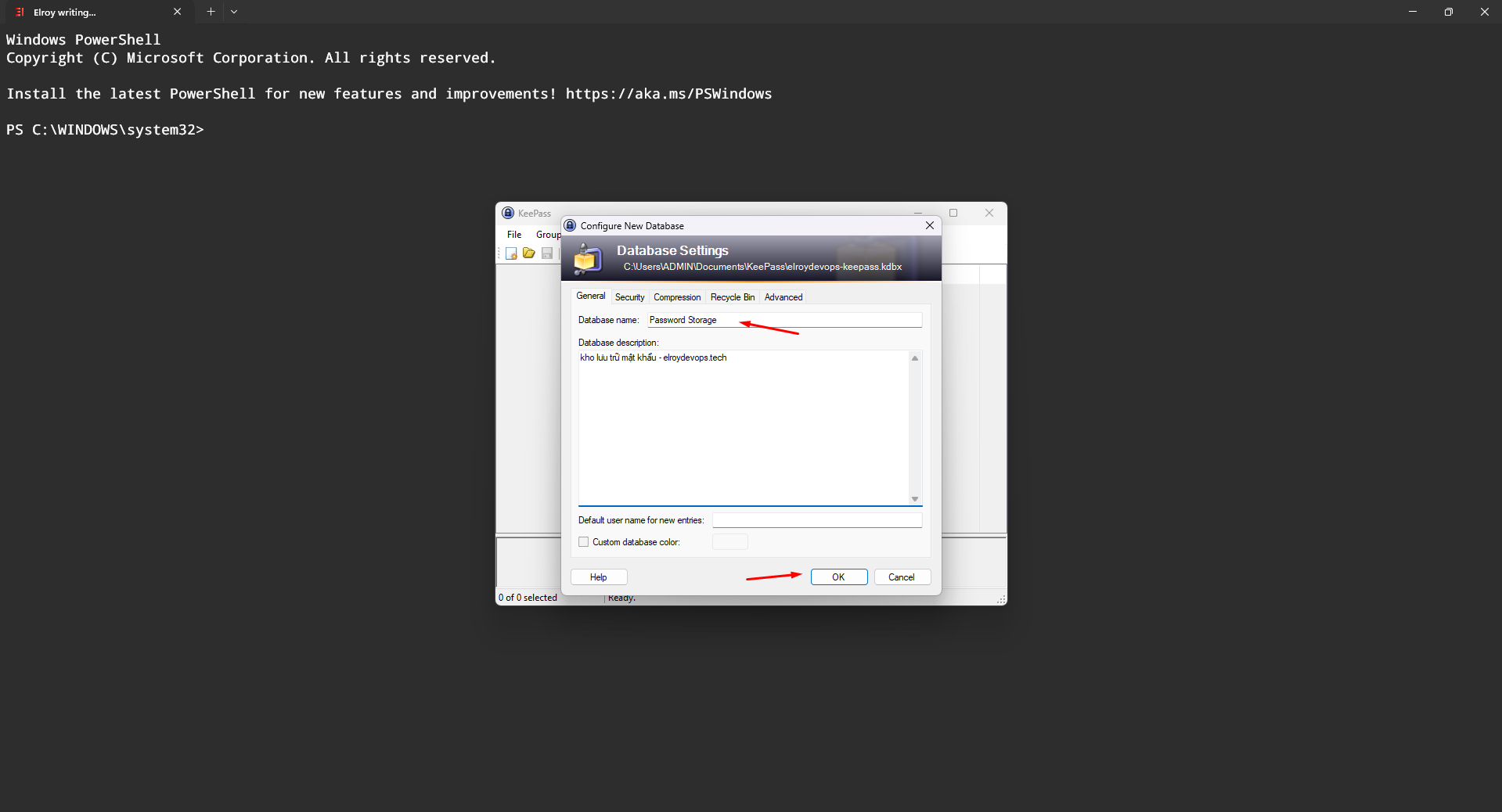Click the PS C:\WINDOWS\system32> prompt line

(105, 130)
